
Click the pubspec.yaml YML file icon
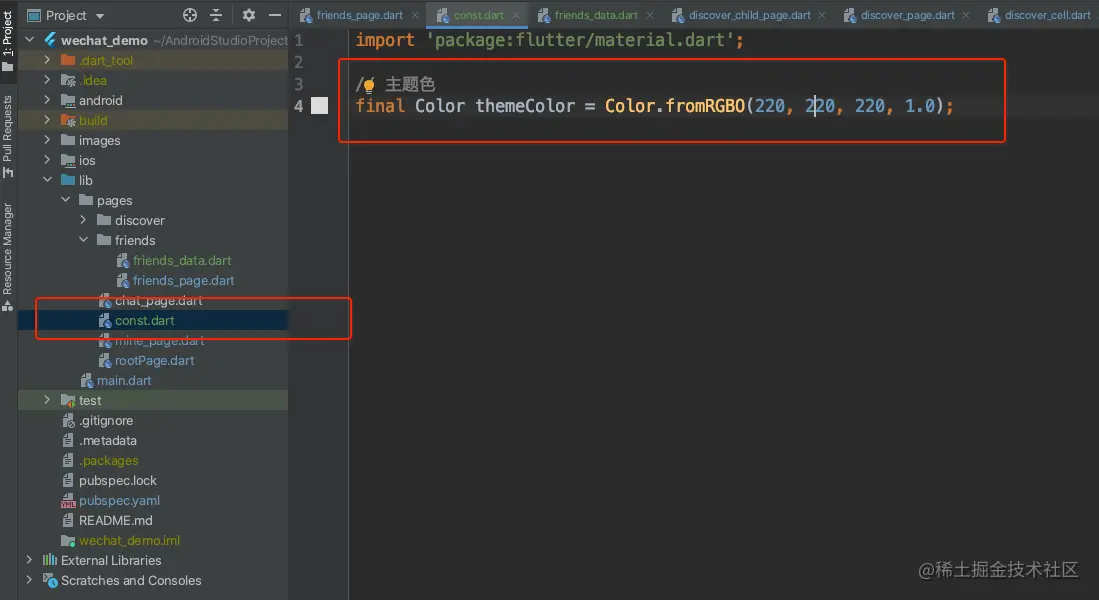click(x=68, y=501)
